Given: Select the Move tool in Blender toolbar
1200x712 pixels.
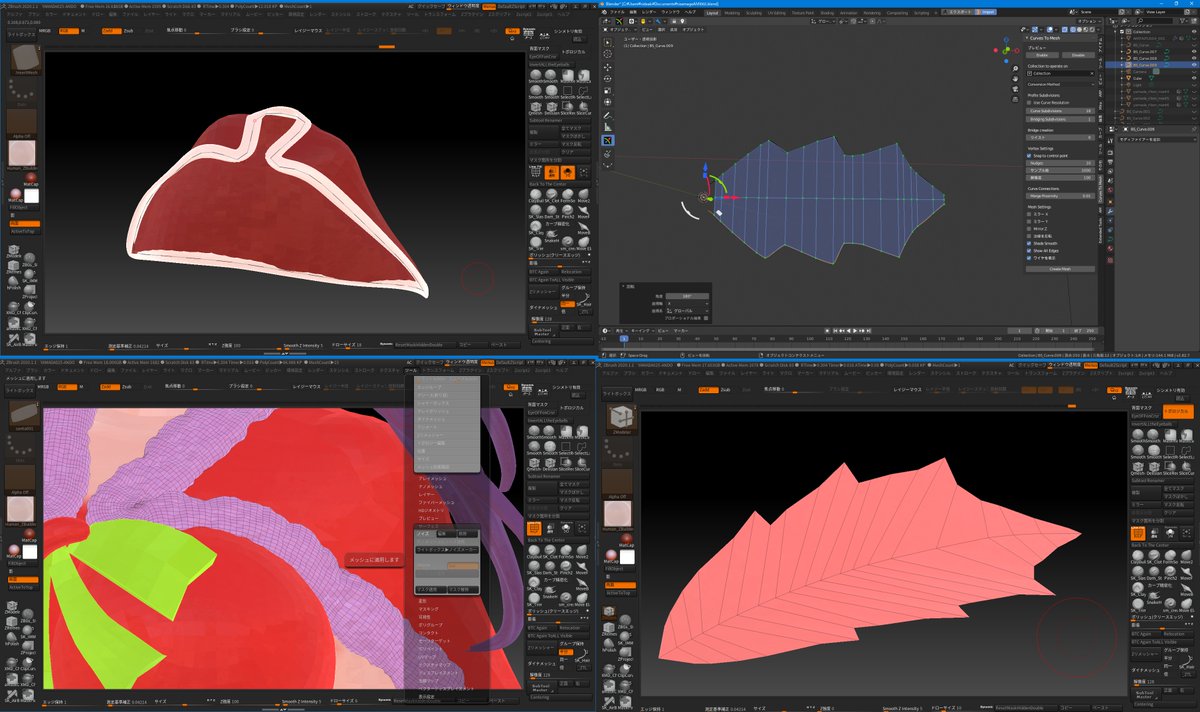Looking at the screenshot, I should click(608, 67).
